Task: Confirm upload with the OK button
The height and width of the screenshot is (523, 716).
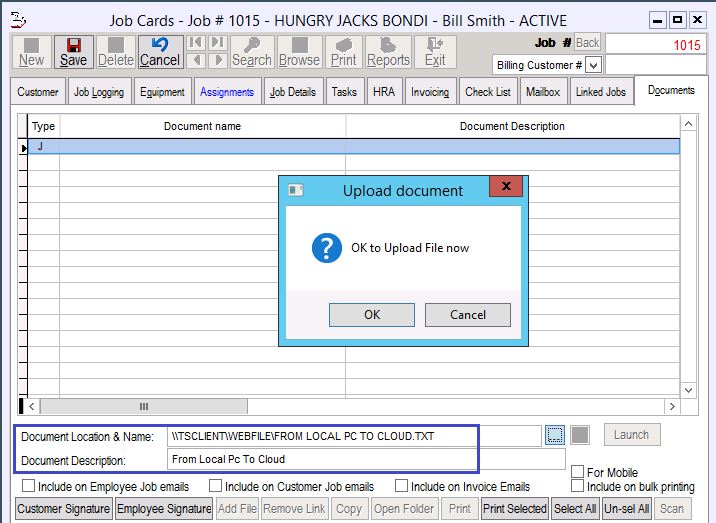Action: (x=372, y=315)
